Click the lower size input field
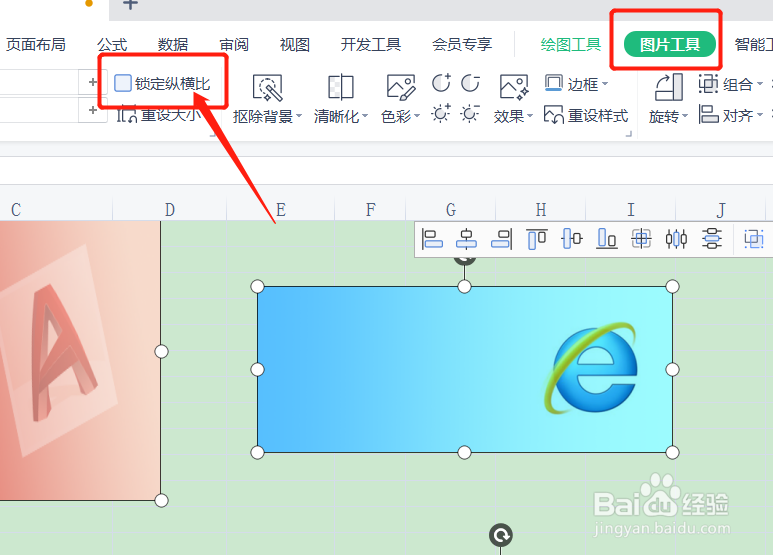Screen dimensions: 773x555 tap(39, 110)
